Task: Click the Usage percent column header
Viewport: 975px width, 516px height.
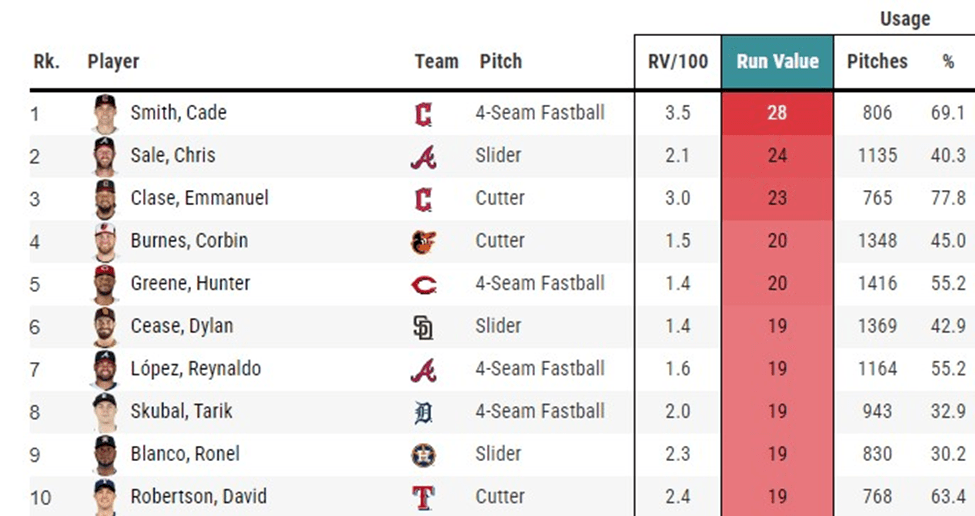Action: (x=947, y=62)
